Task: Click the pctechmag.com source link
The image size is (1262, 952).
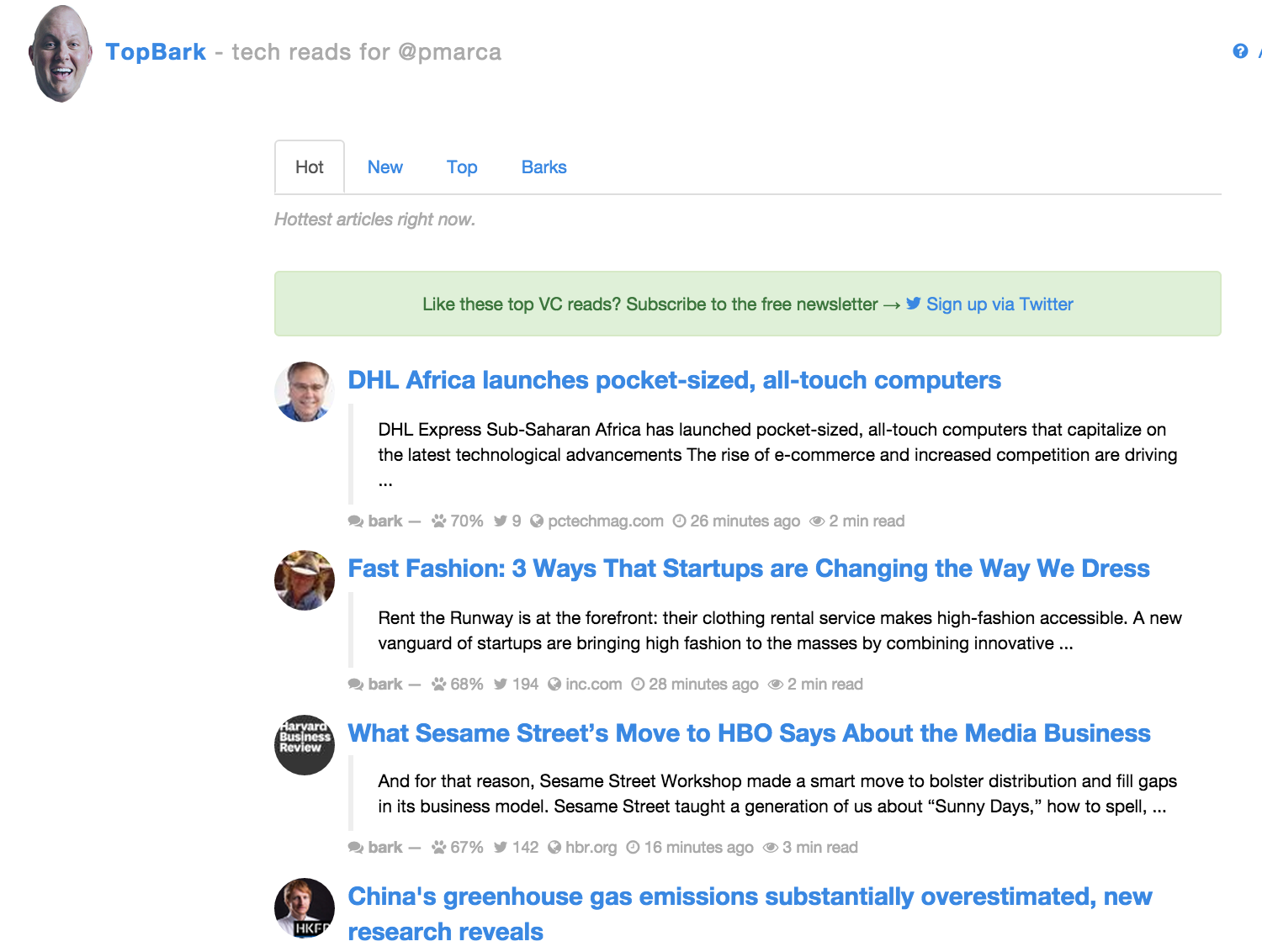Action: (x=606, y=521)
